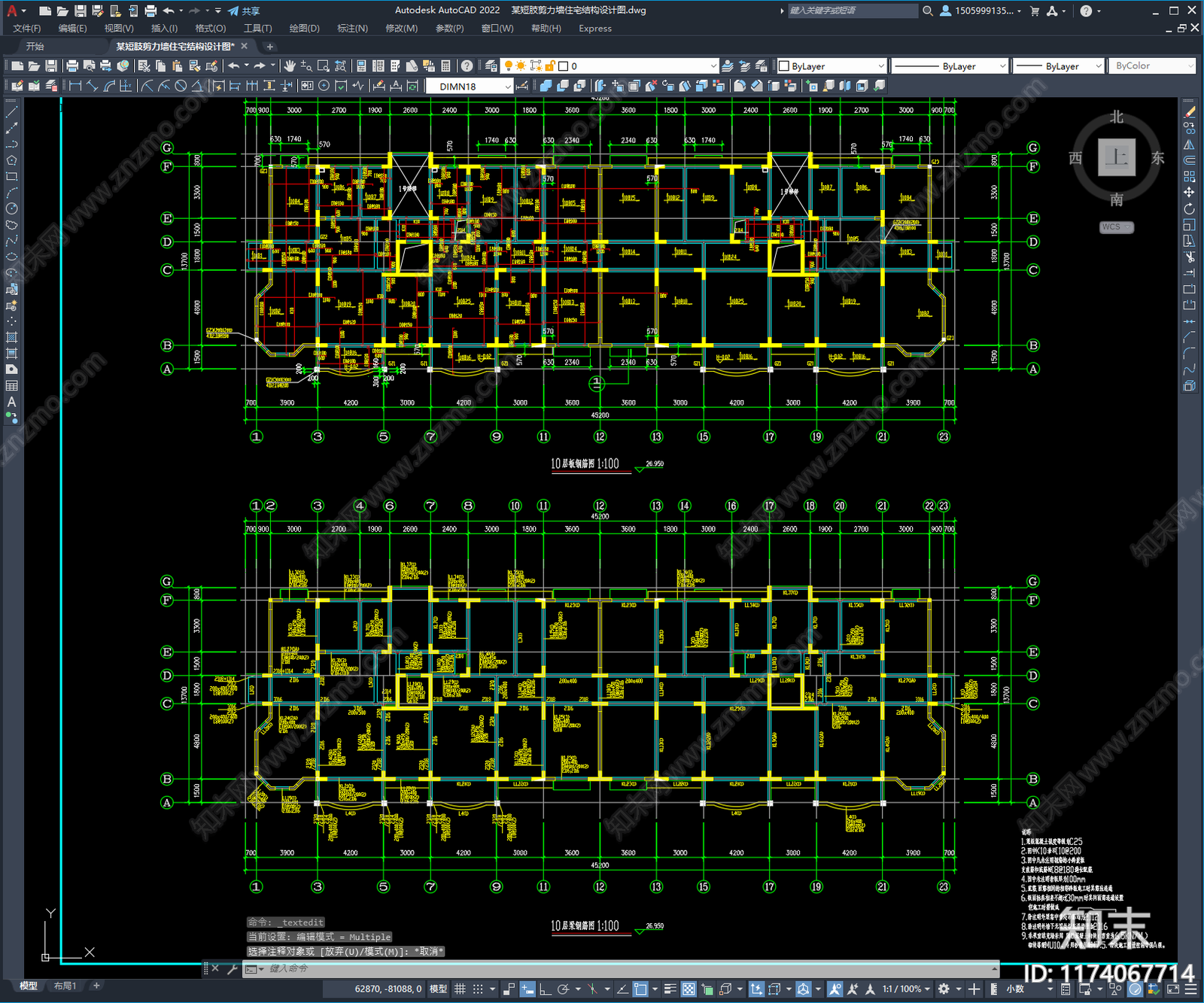Switch to the 布局1 layout tab

[x=65, y=986]
